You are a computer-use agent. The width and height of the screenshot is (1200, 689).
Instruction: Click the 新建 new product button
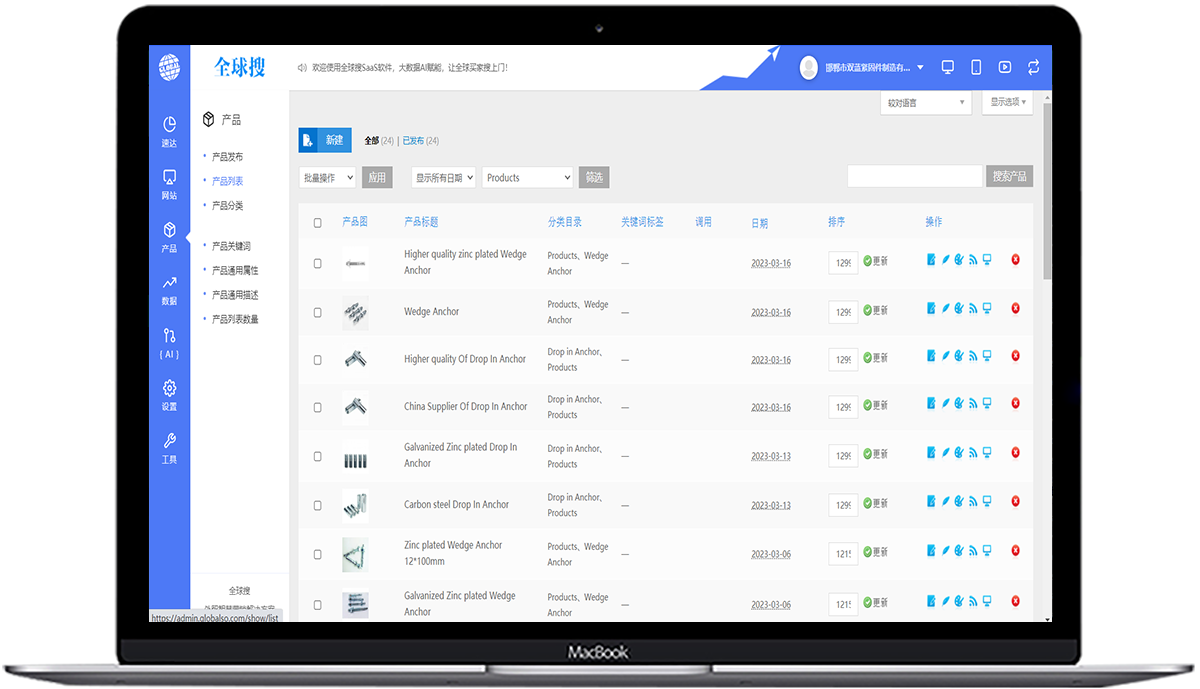(x=325, y=140)
